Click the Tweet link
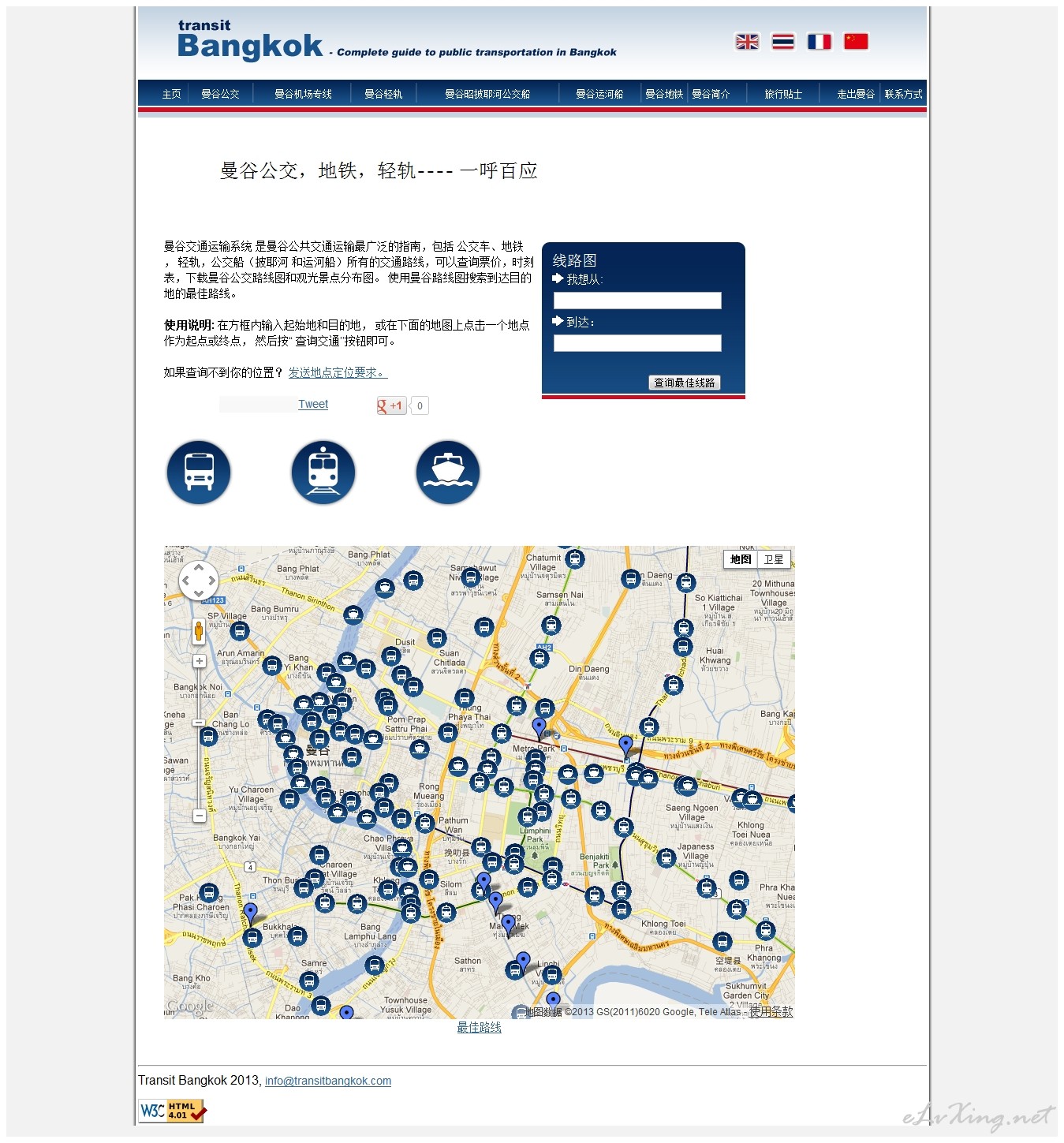Screen dimensions: 1064x1143 313,404
